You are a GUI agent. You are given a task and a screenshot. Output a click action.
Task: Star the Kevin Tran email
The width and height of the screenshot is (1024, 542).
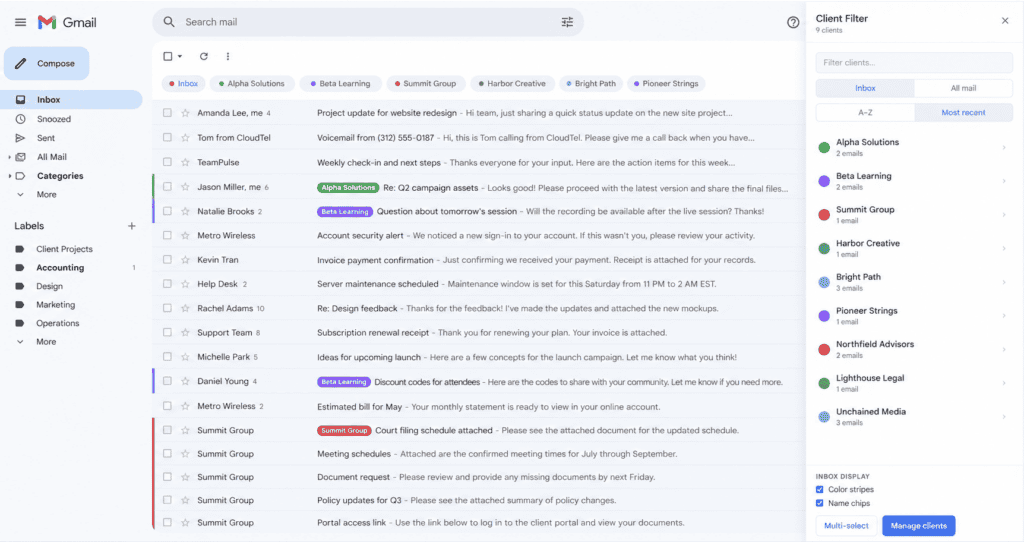click(x=185, y=260)
